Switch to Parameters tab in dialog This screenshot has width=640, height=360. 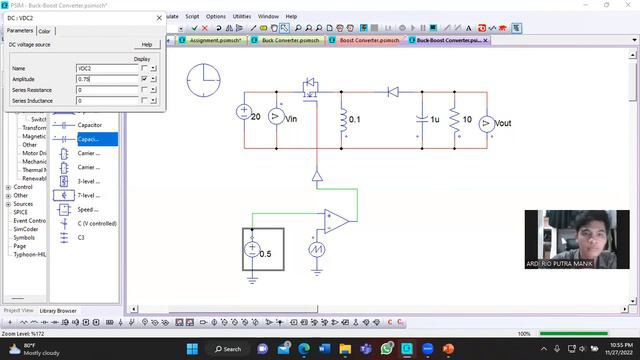coord(20,31)
